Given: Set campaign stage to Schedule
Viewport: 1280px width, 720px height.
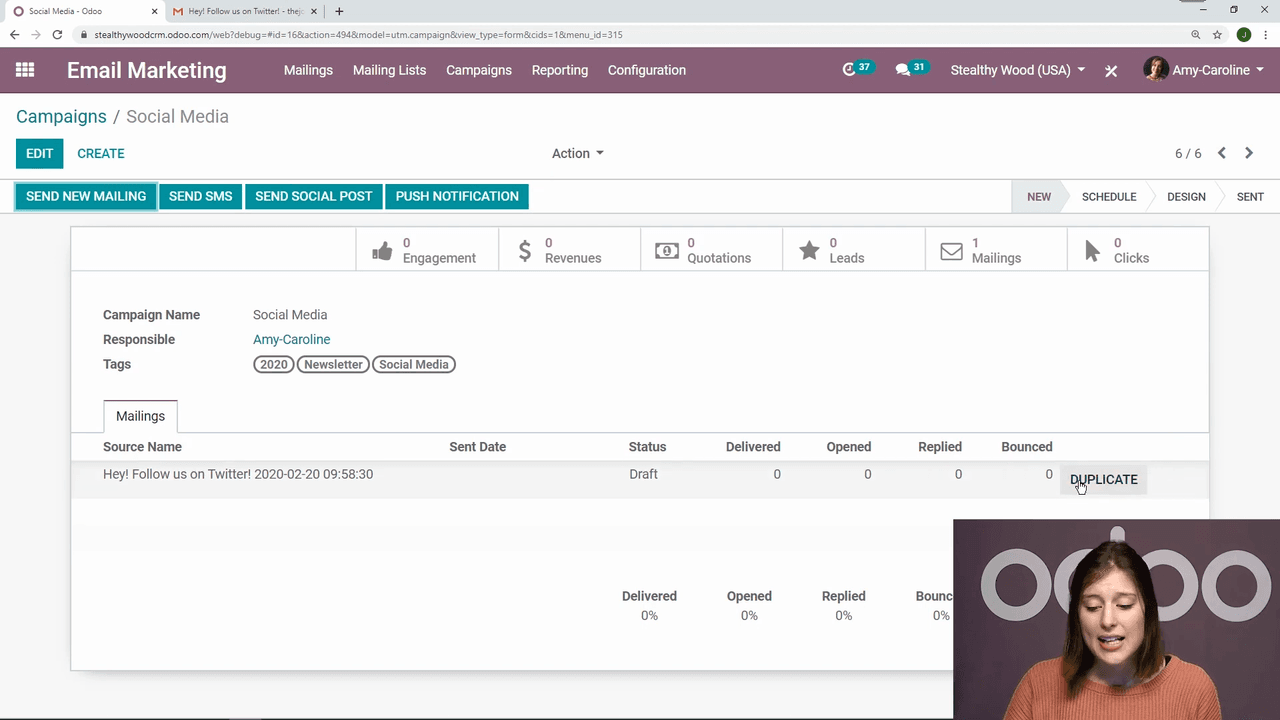Looking at the screenshot, I should tap(1108, 197).
